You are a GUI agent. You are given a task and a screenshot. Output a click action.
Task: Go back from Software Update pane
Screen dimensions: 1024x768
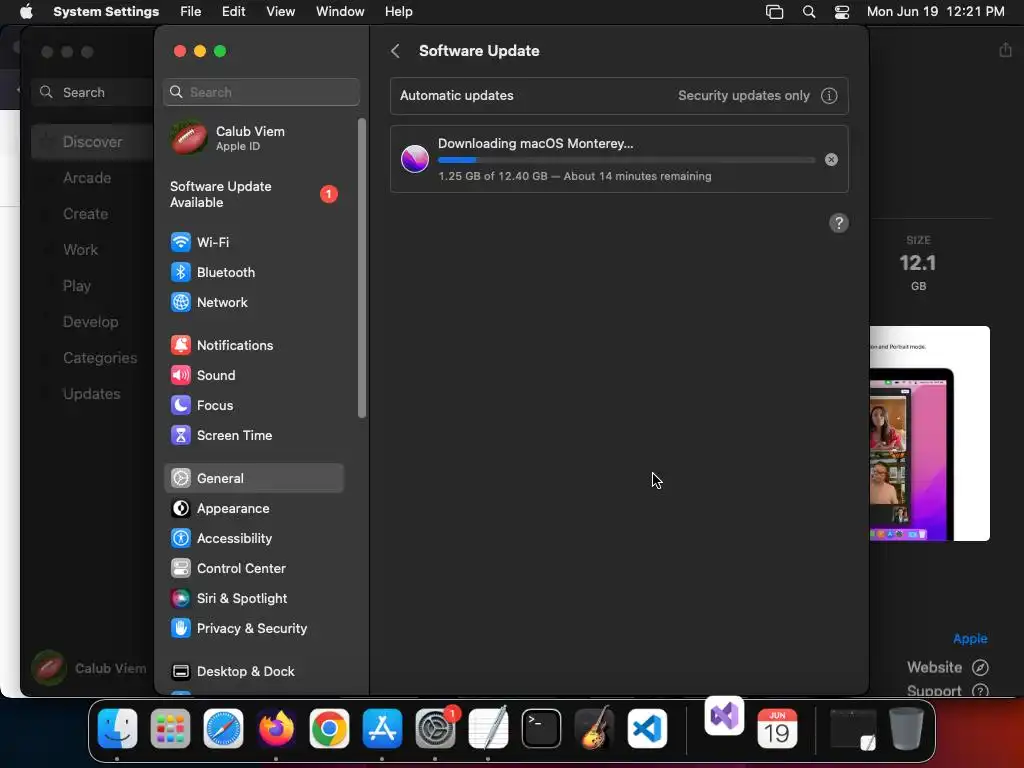[x=395, y=51]
